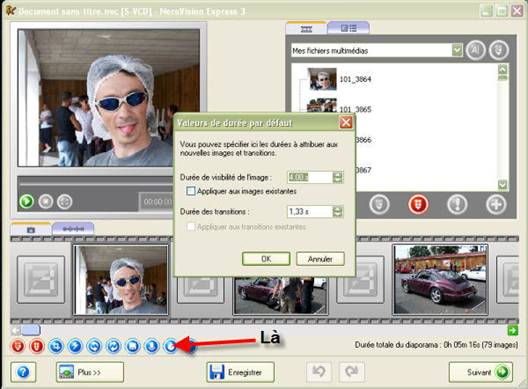Screen dimensions: 528x389
Task: Click 'Durée totale du diaporama' status text
Action: coord(436,345)
